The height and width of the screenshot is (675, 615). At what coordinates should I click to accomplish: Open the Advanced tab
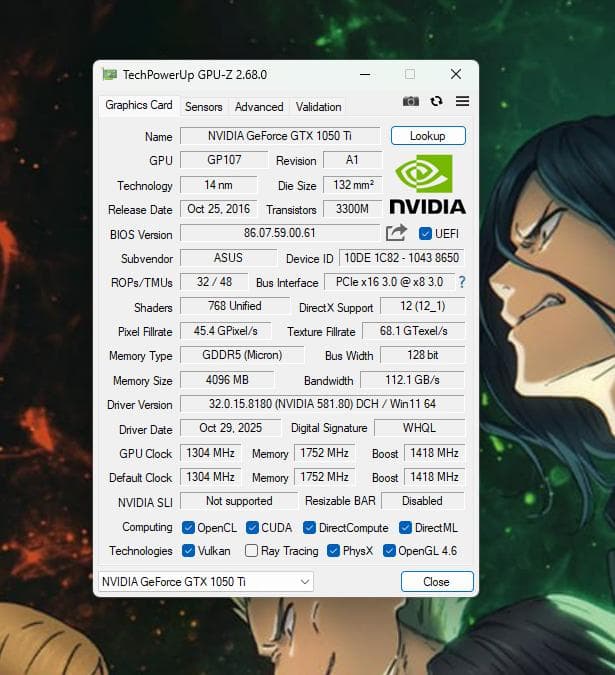259,107
